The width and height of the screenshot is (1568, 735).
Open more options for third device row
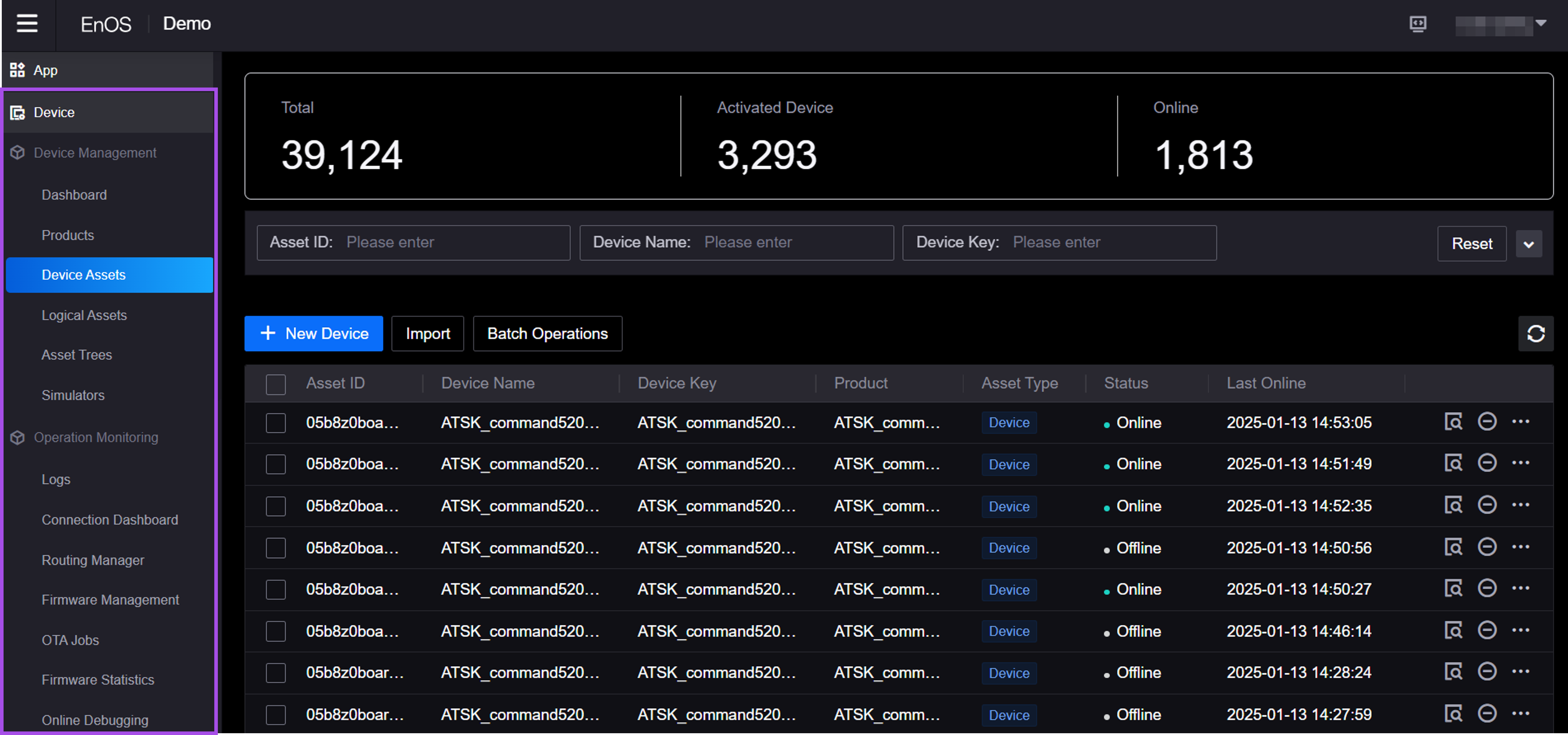click(1520, 505)
